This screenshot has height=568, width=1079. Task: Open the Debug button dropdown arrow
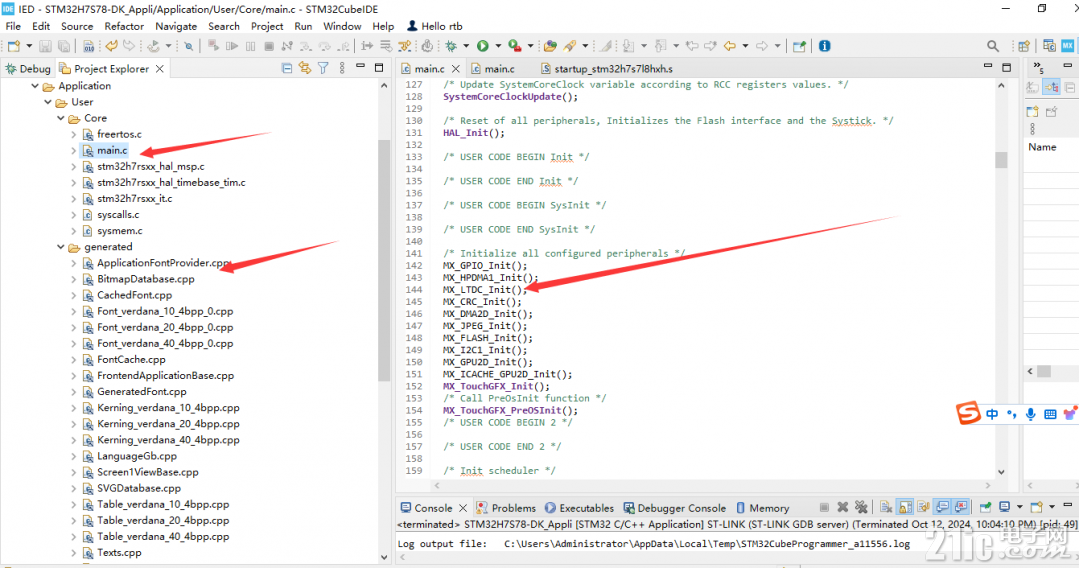tap(466, 46)
